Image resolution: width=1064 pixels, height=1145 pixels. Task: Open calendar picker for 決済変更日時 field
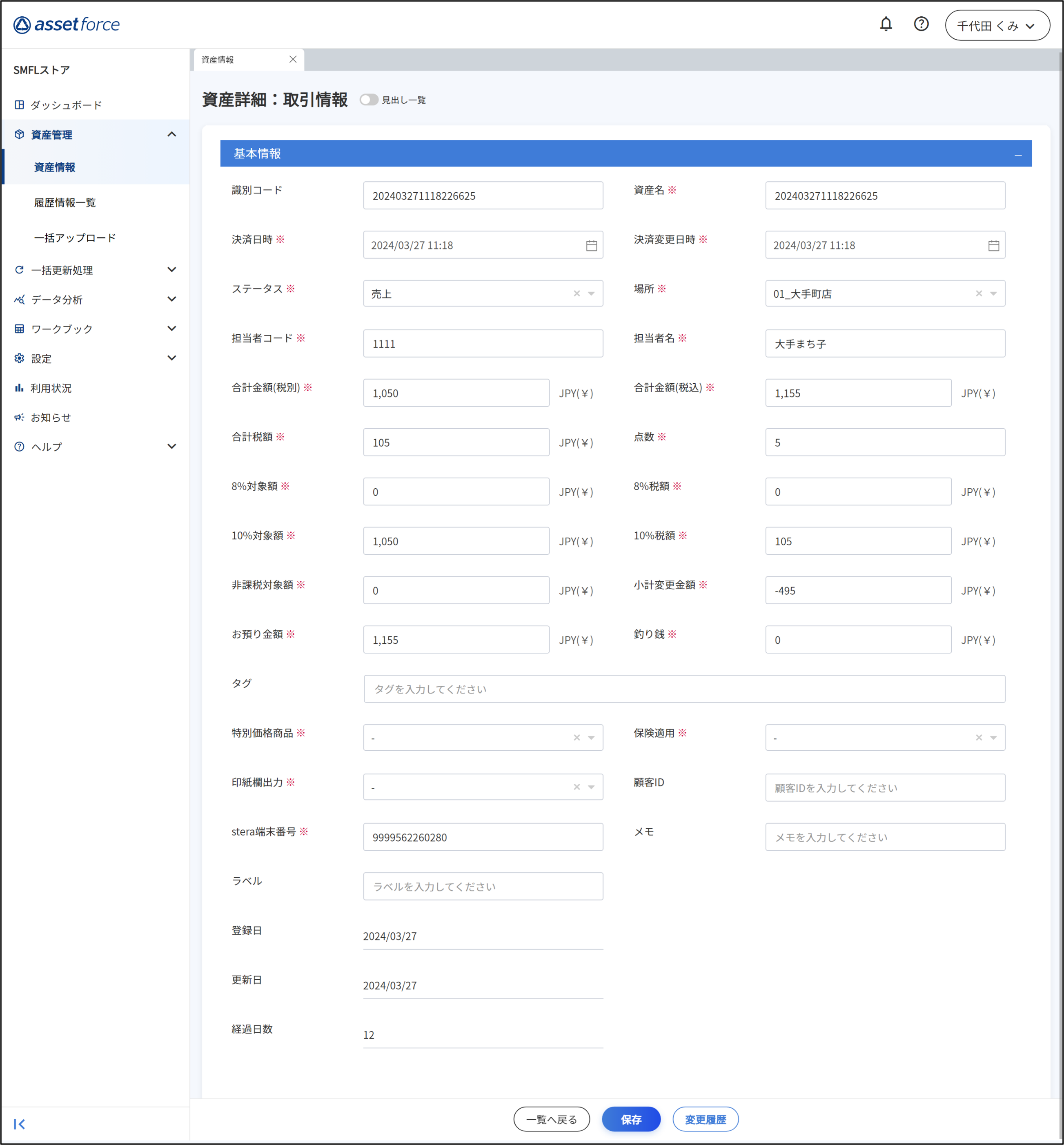point(993,246)
